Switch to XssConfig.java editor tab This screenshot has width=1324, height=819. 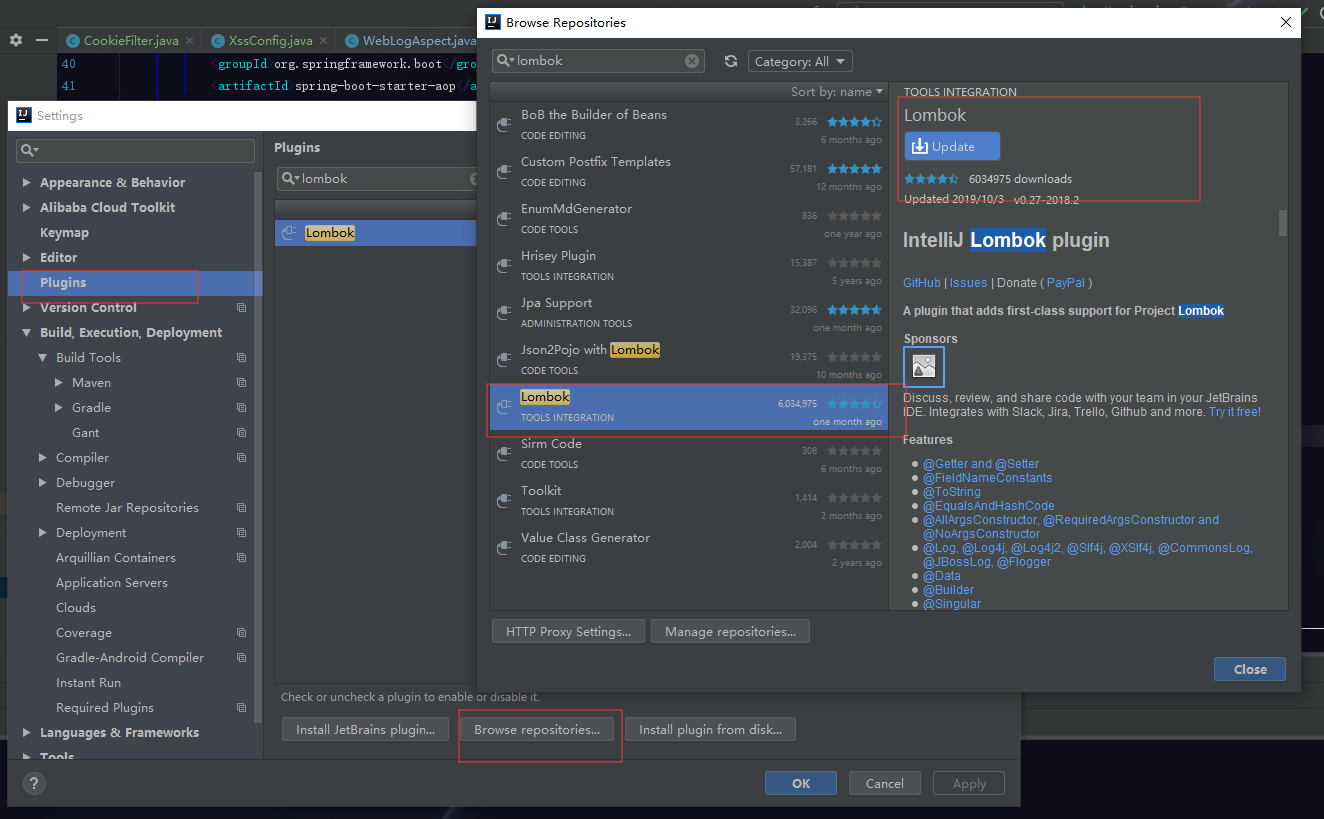pyautogui.click(x=269, y=41)
